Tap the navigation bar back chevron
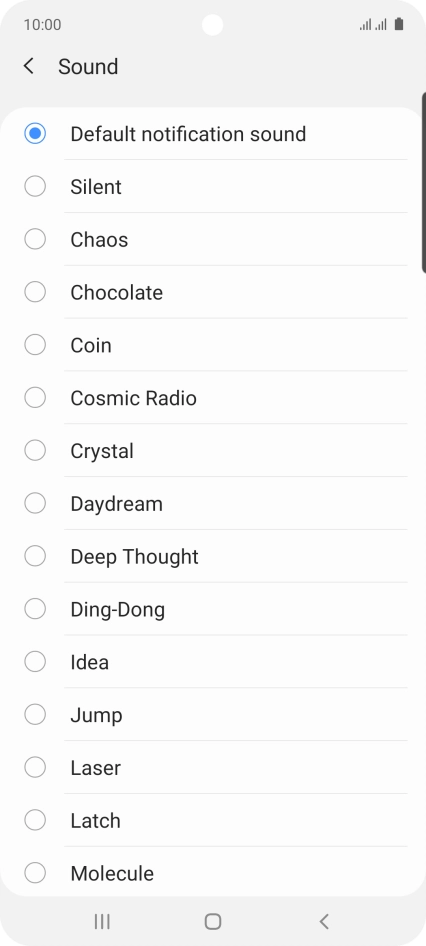426x946 pixels. [324, 921]
